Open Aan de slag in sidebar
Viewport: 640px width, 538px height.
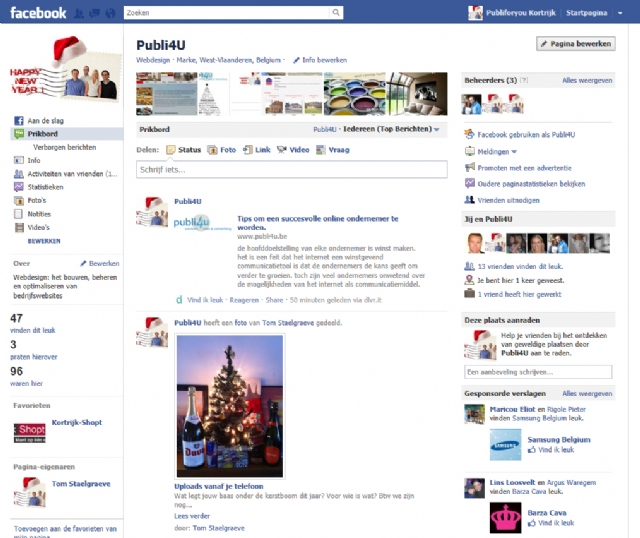point(45,120)
